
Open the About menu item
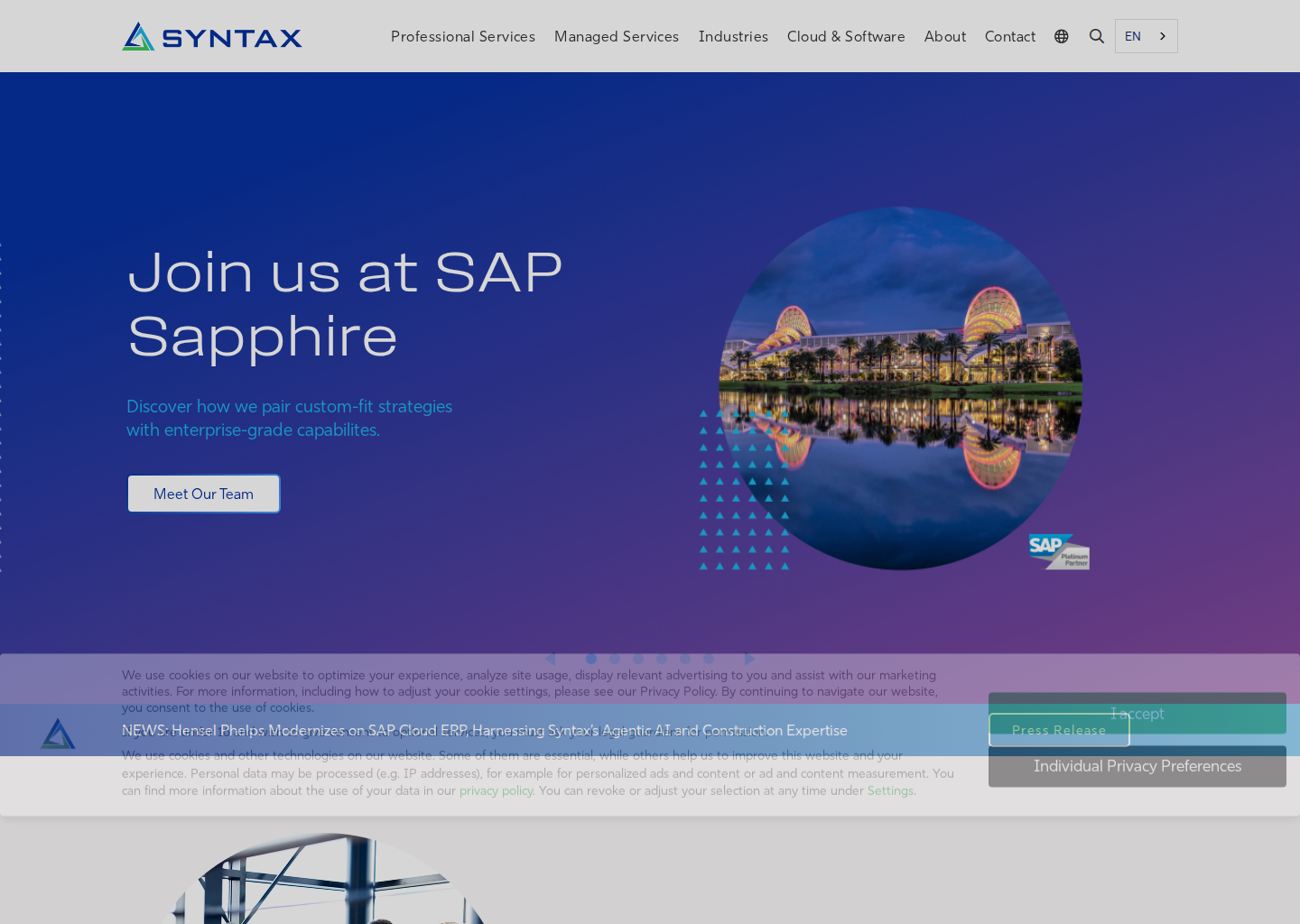(x=945, y=36)
